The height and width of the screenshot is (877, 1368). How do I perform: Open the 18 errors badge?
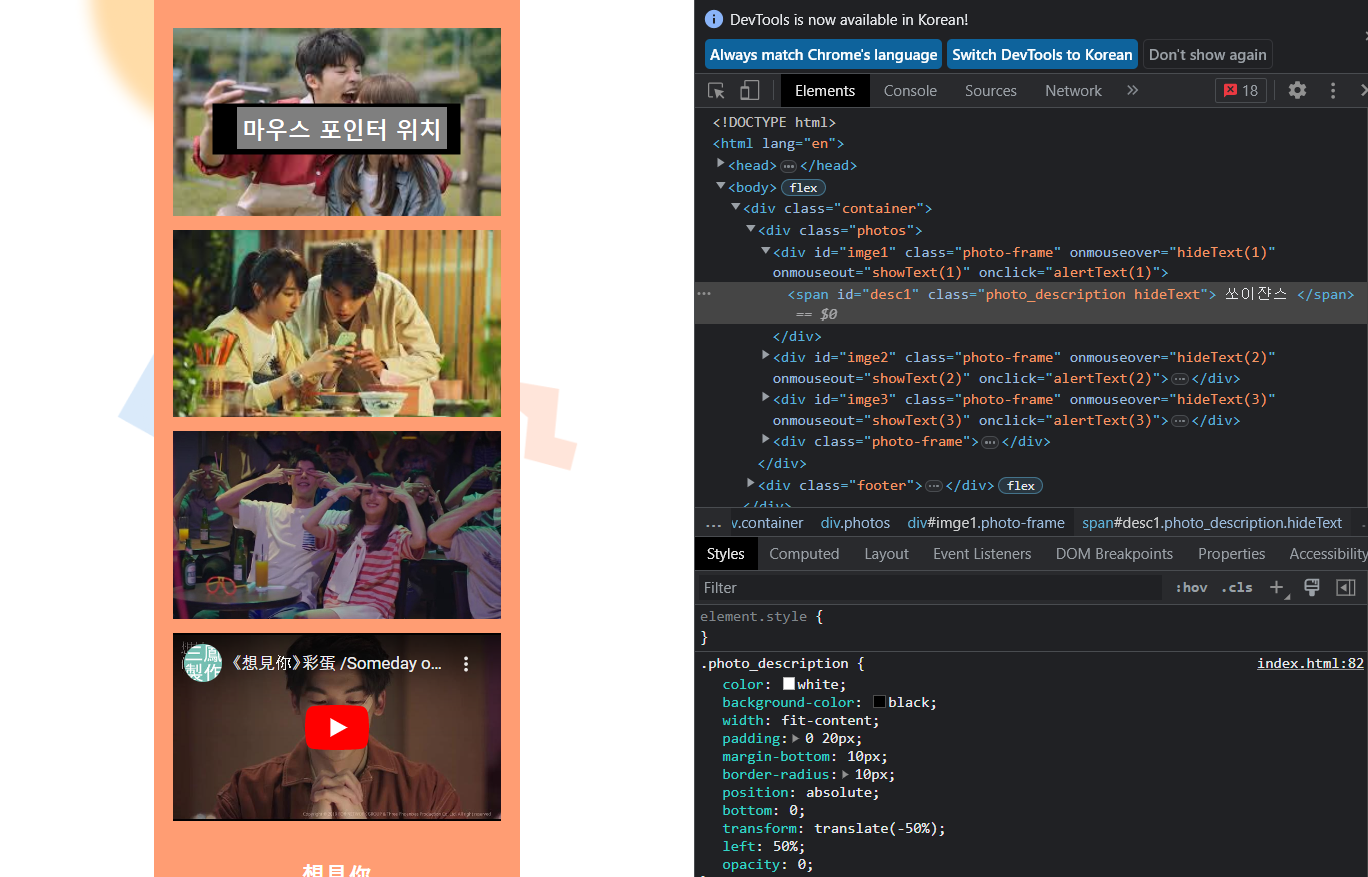pyautogui.click(x=1241, y=91)
